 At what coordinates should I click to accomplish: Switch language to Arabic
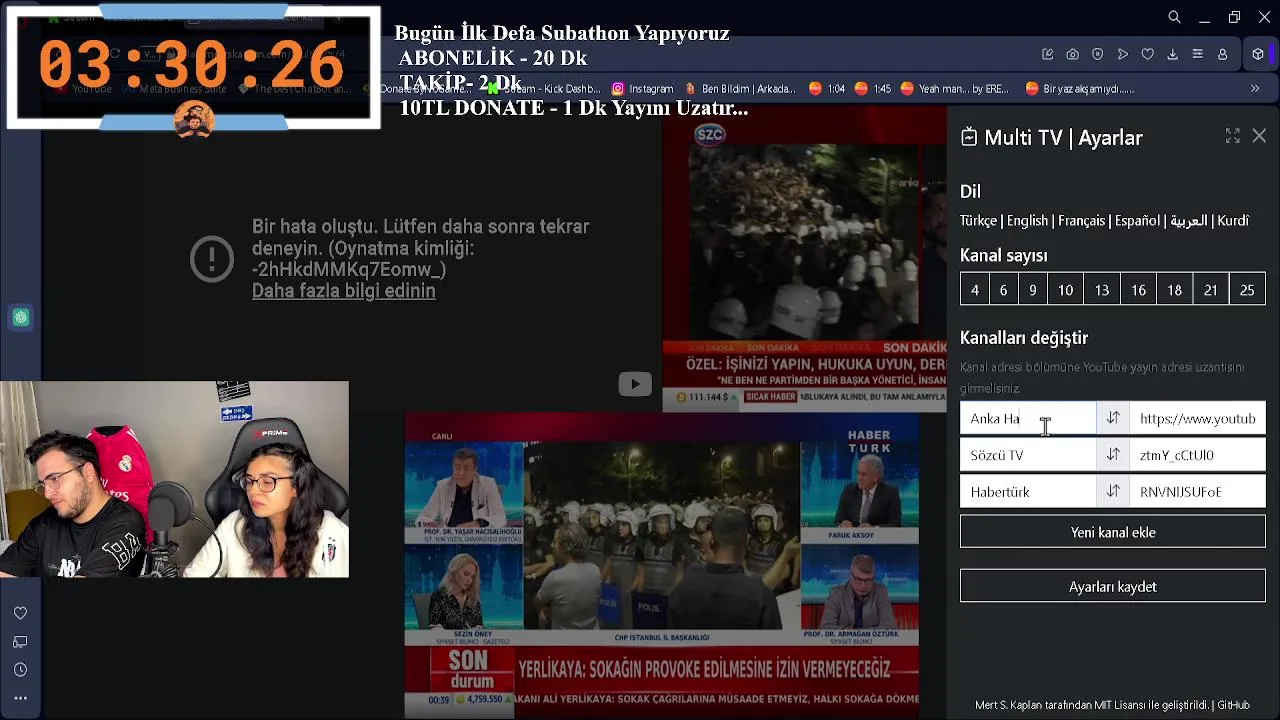click(x=1188, y=221)
